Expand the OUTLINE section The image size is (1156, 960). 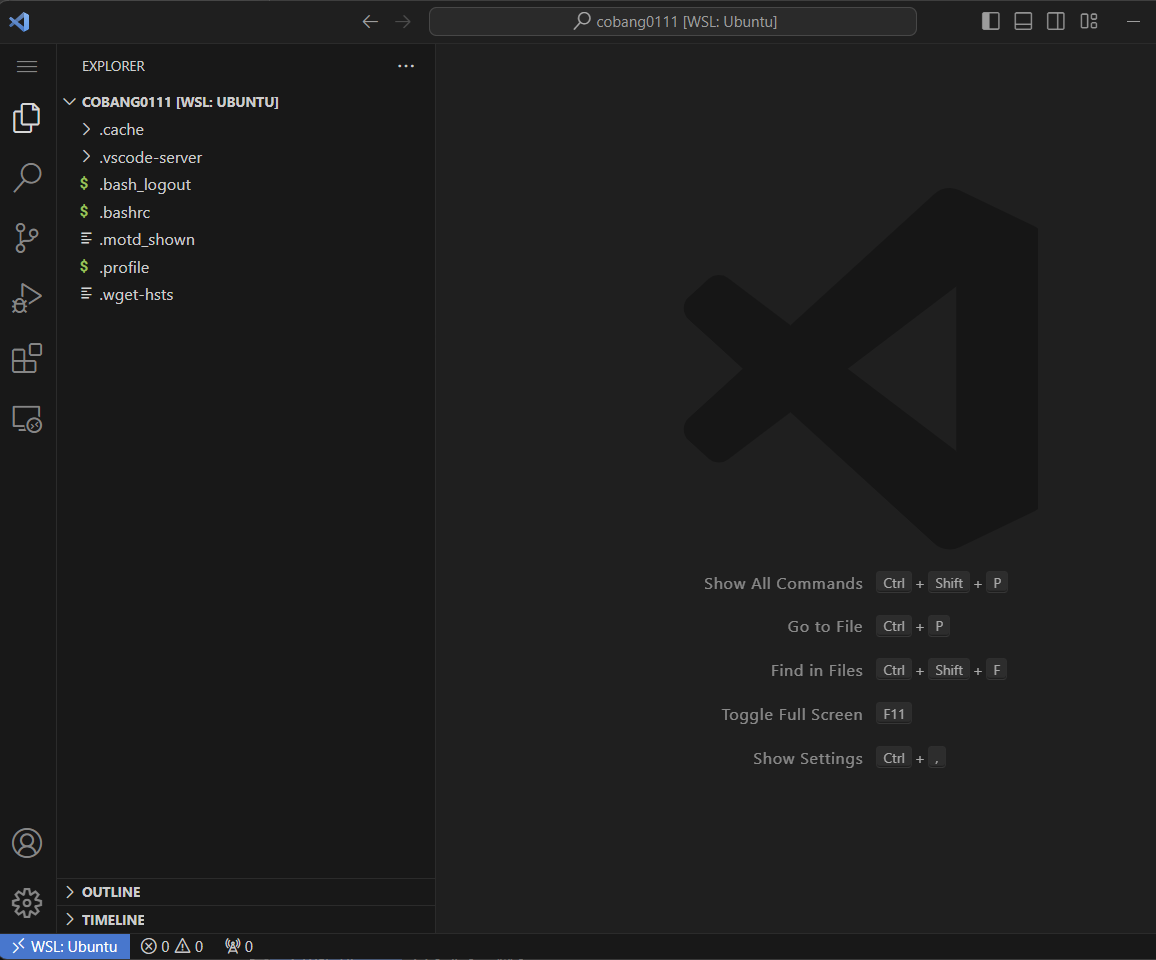tap(246, 892)
